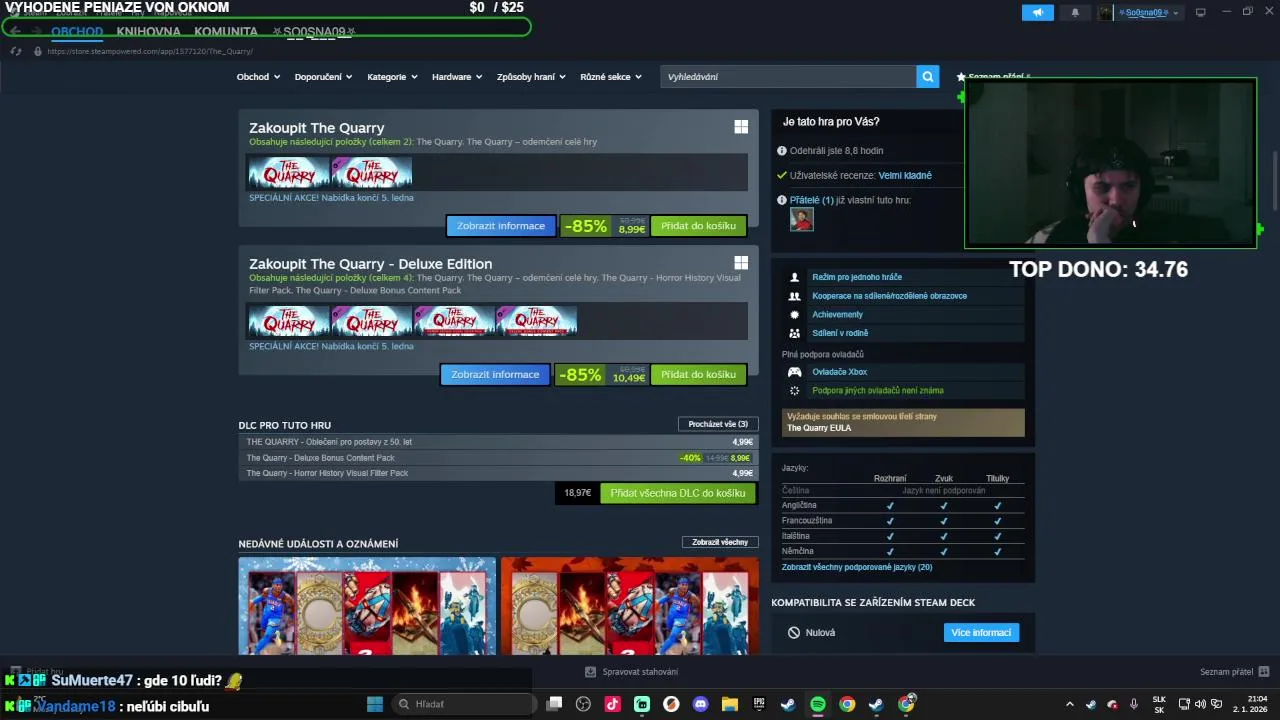Expand the Hardware dropdown menu
Screen dimensions: 1280x720
pos(457,77)
